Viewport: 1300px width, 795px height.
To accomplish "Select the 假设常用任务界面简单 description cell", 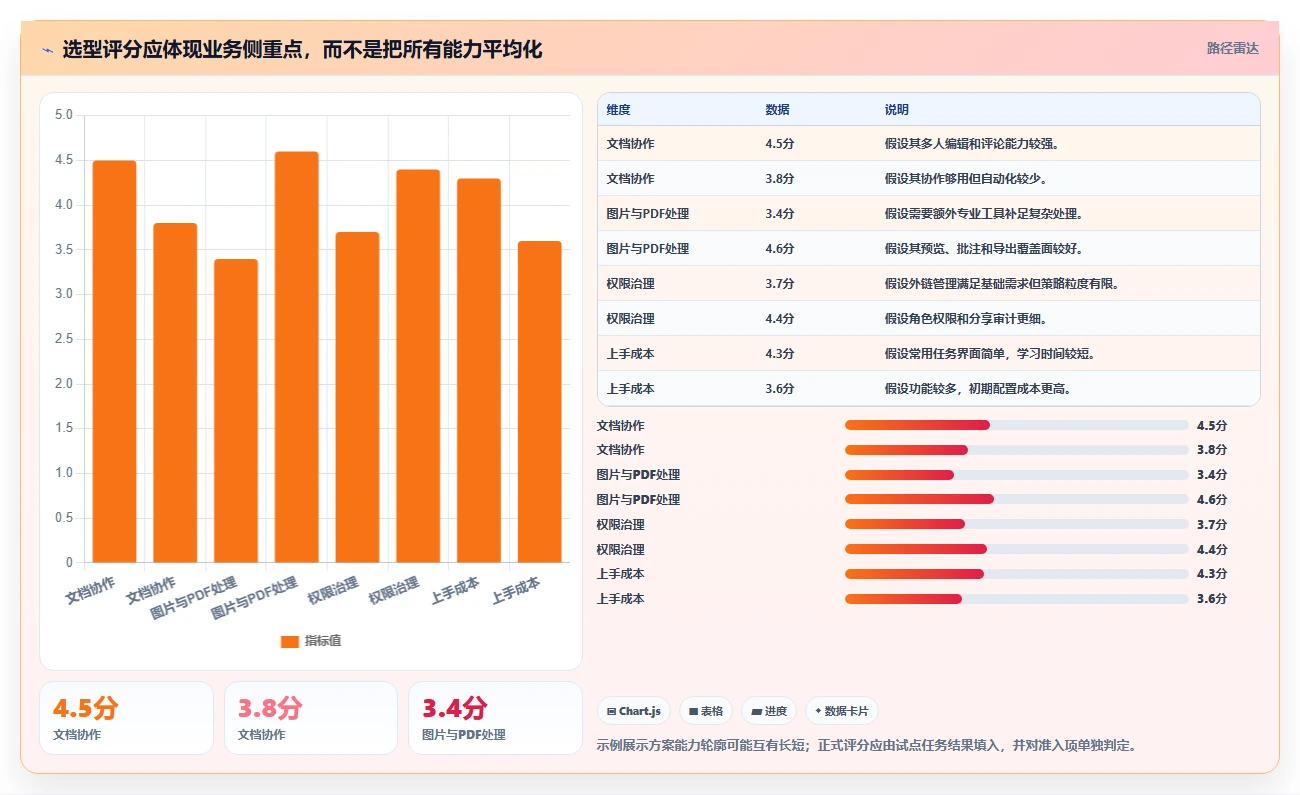I will [1068, 354].
